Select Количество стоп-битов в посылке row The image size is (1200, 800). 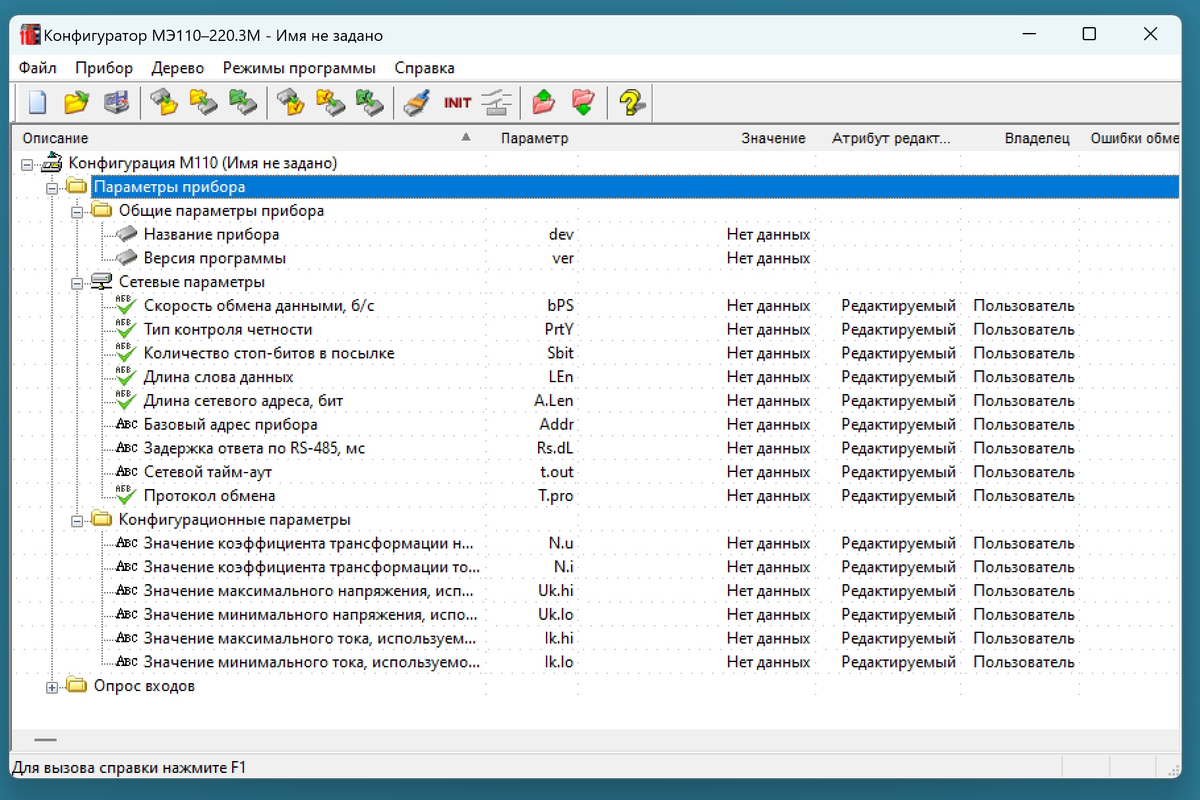269,353
